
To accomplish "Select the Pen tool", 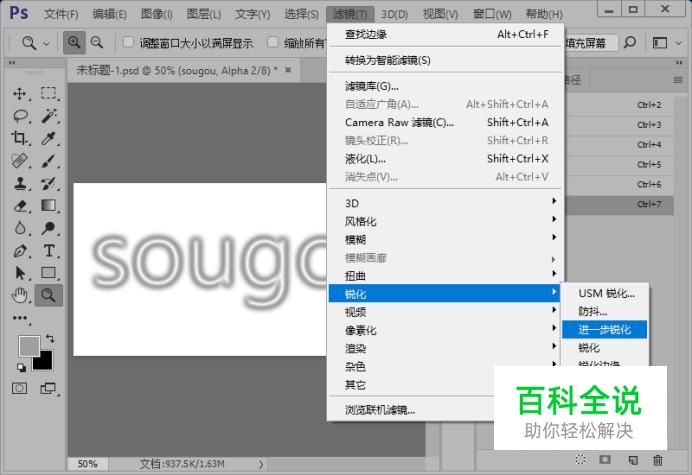I will 19,251.
